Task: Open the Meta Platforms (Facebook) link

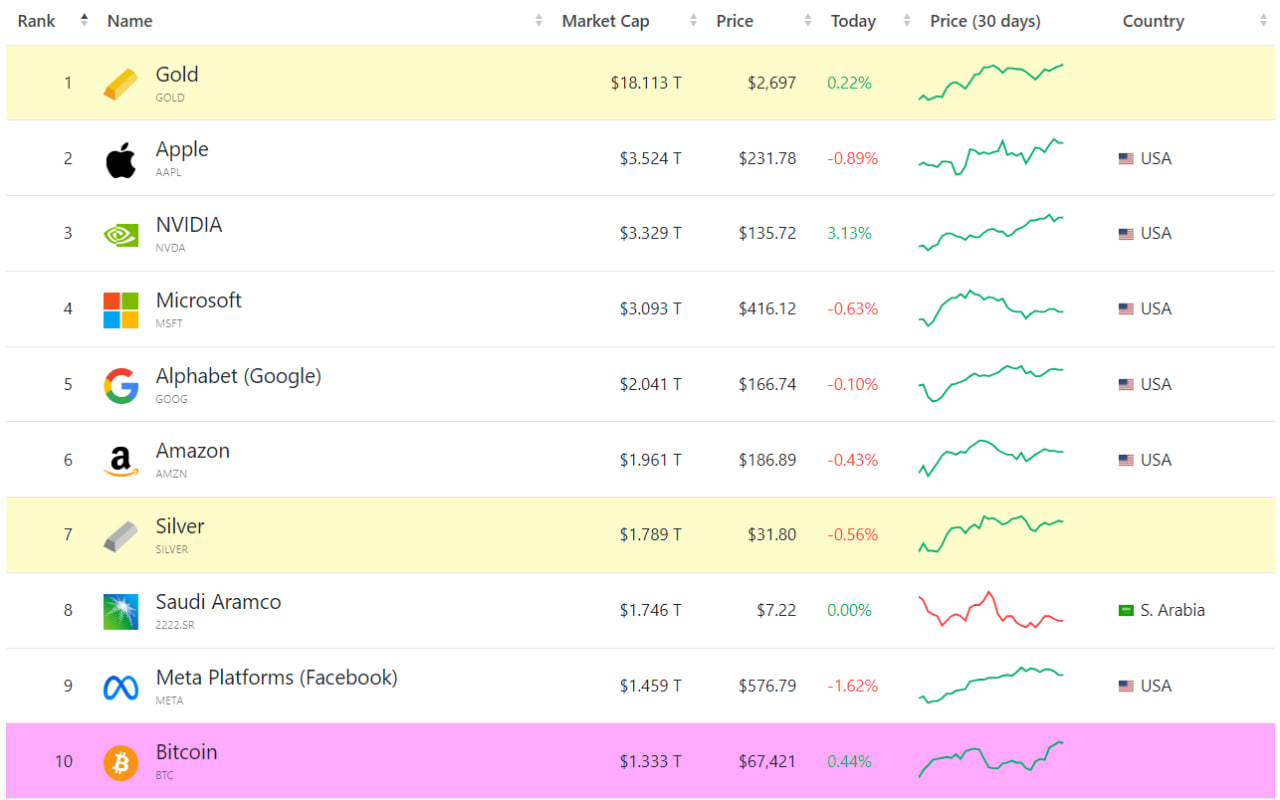Action: point(276,677)
